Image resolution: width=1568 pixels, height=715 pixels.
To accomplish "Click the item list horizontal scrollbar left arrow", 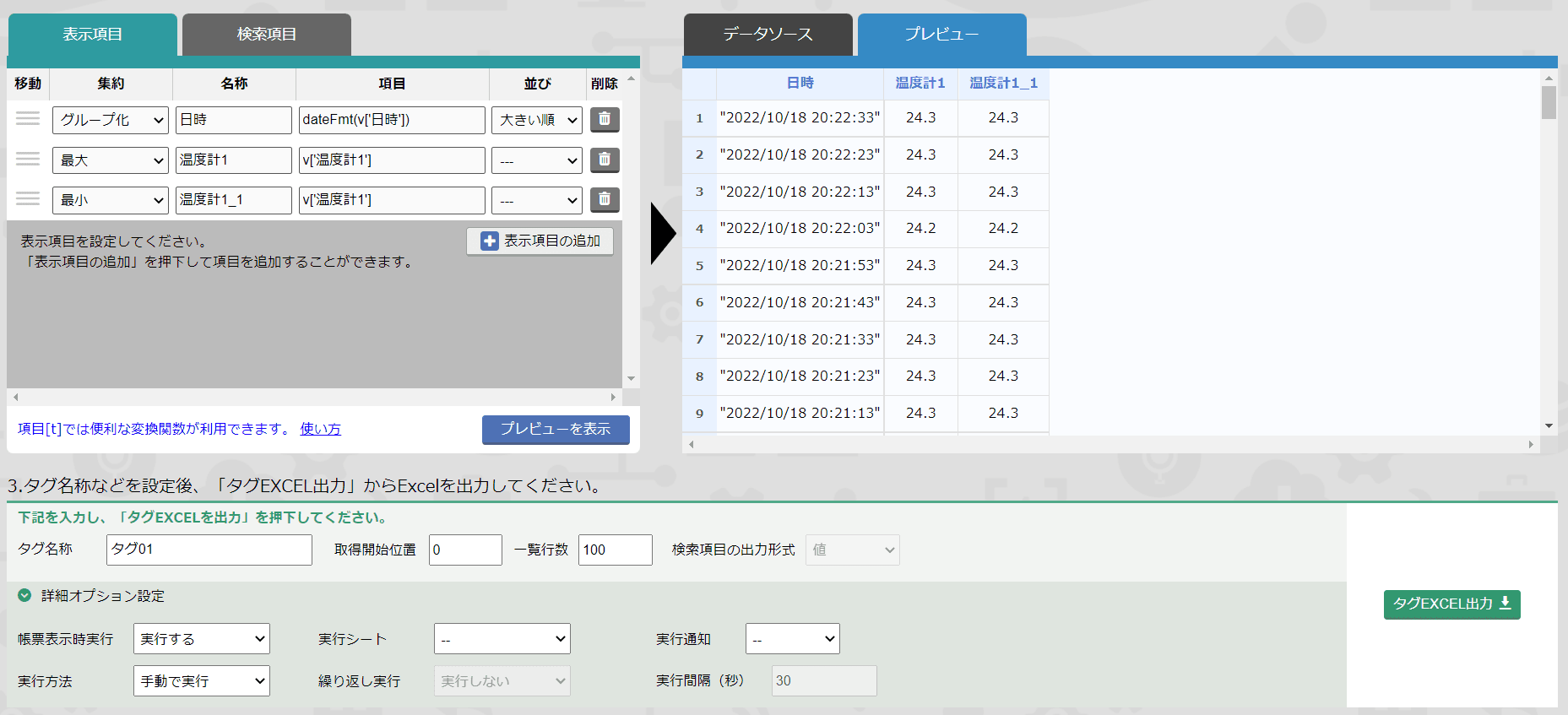I will tap(15, 397).
